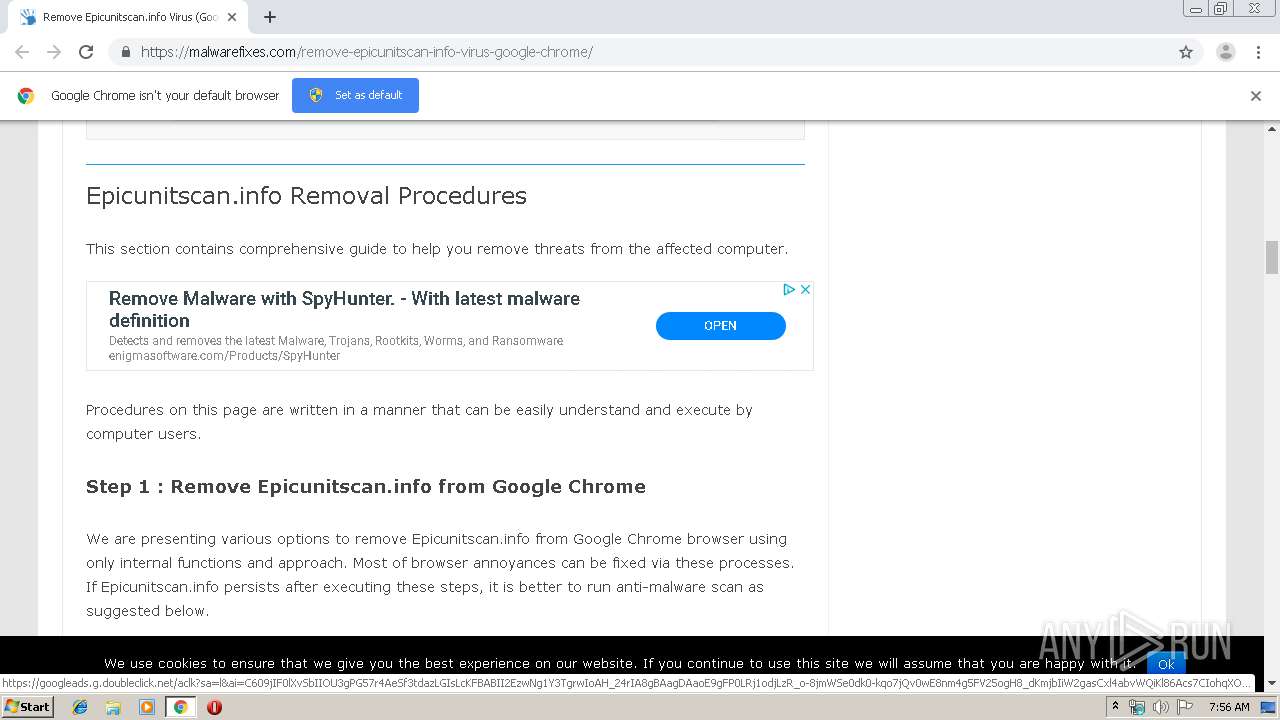
Task: Dismiss the default browser notification bar
Action: point(1256,96)
